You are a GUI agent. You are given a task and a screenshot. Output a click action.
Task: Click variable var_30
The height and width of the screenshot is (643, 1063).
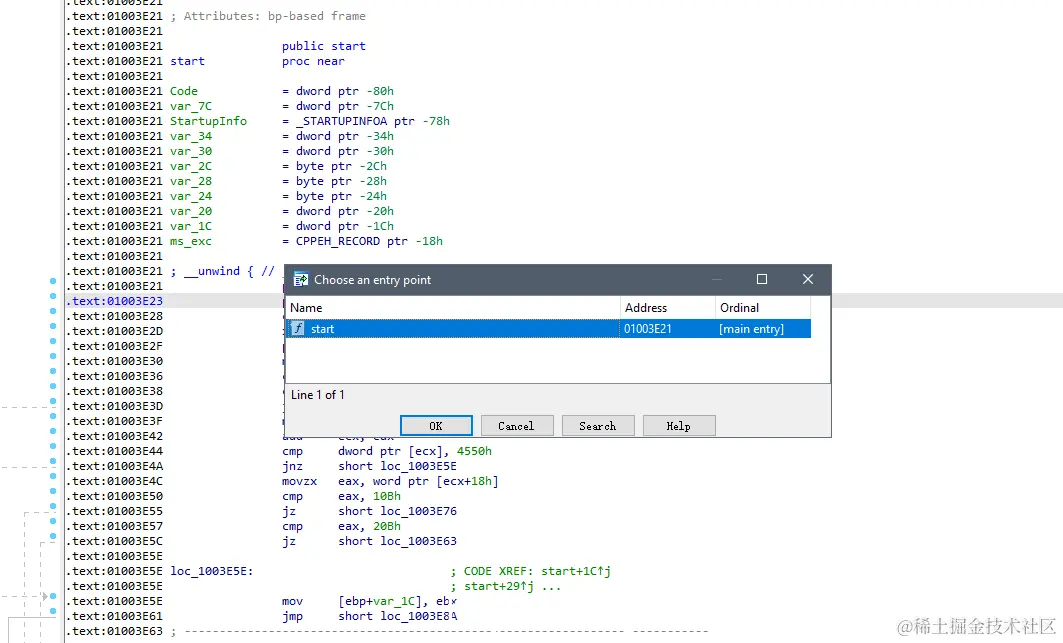190,151
